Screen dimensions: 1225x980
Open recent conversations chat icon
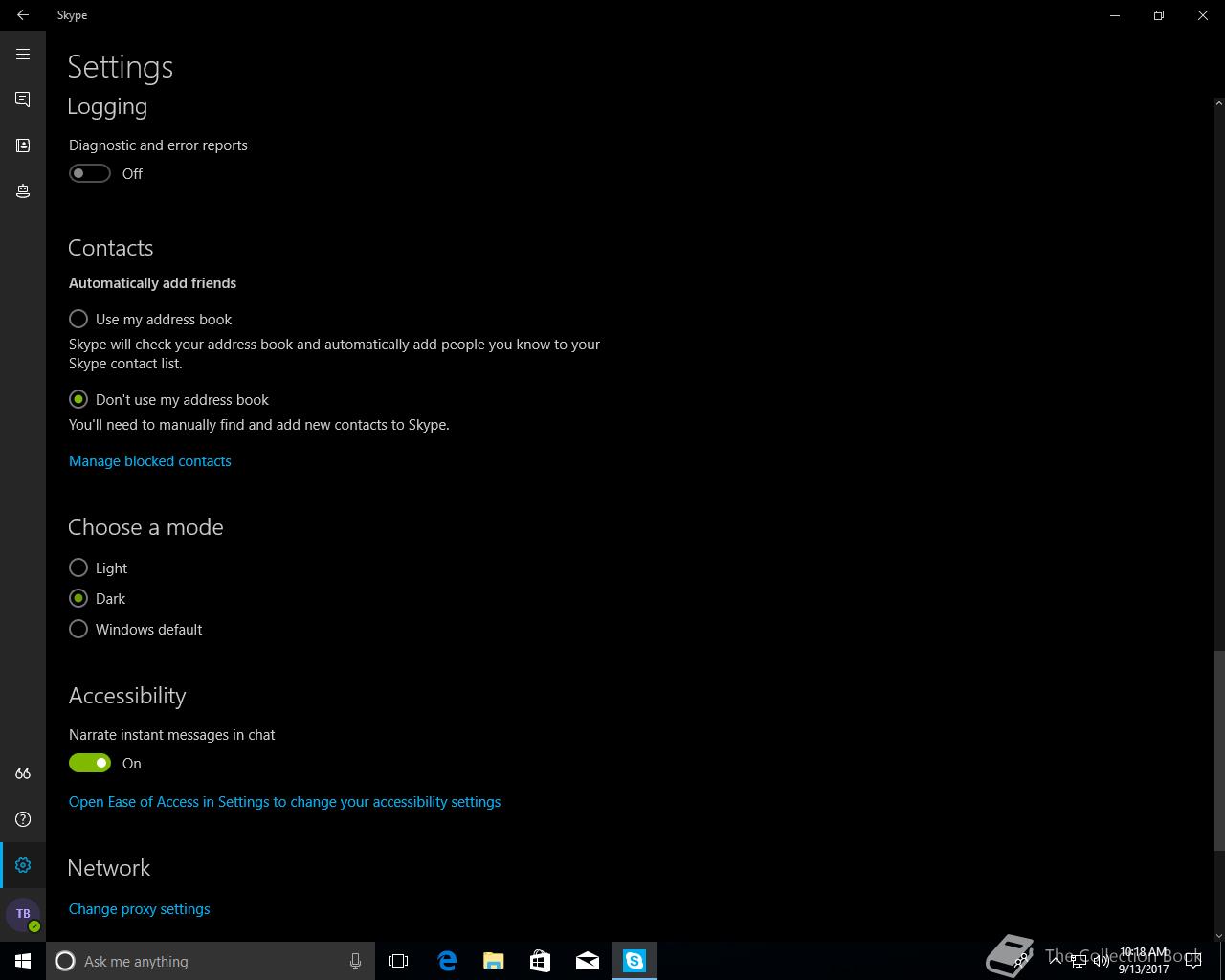tap(23, 100)
